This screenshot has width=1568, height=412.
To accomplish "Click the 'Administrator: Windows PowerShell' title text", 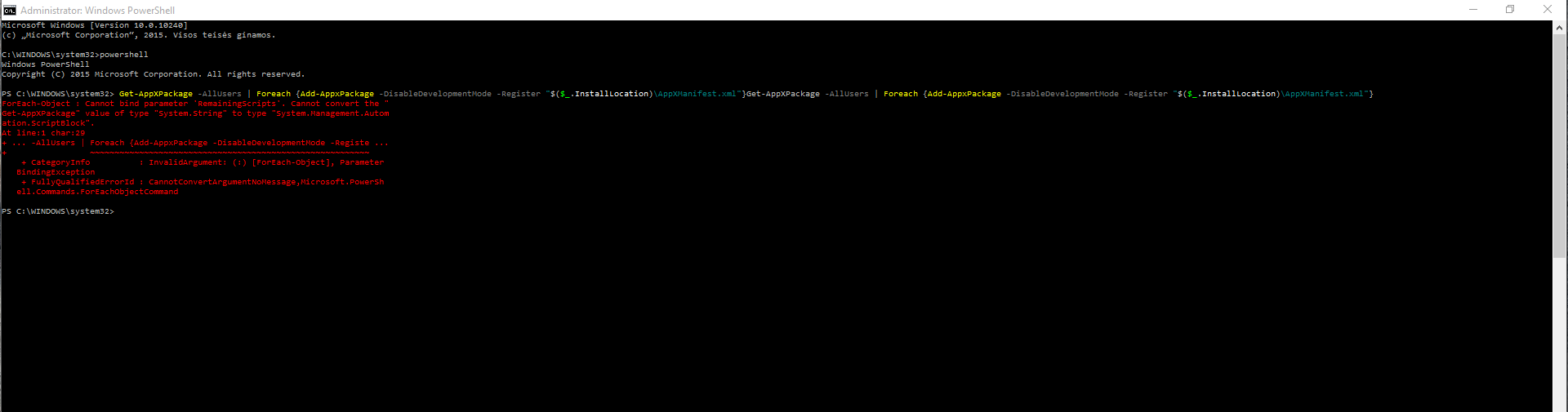I will click(97, 11).
